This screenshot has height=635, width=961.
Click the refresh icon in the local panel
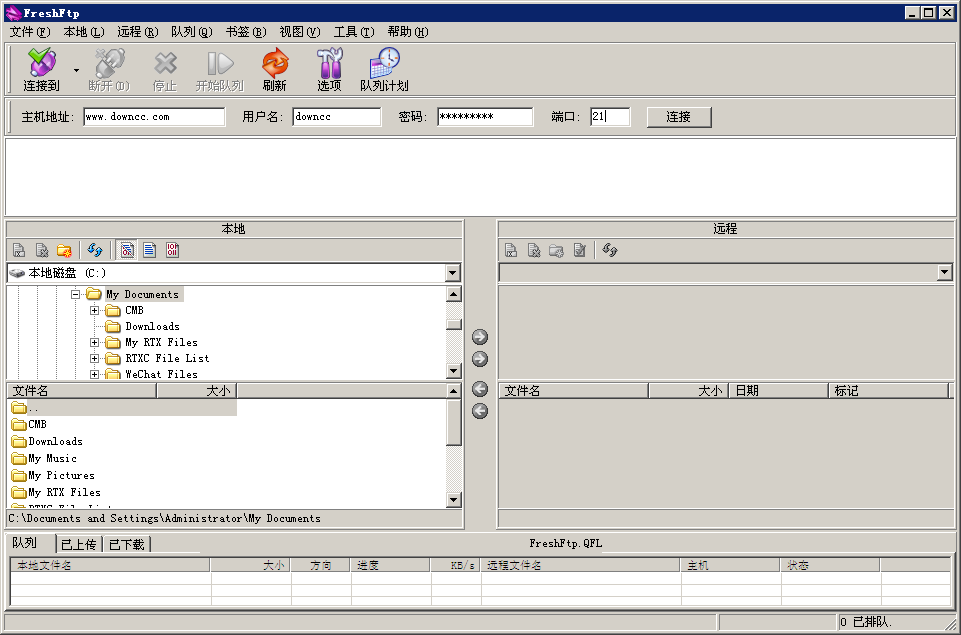point(93,250)
